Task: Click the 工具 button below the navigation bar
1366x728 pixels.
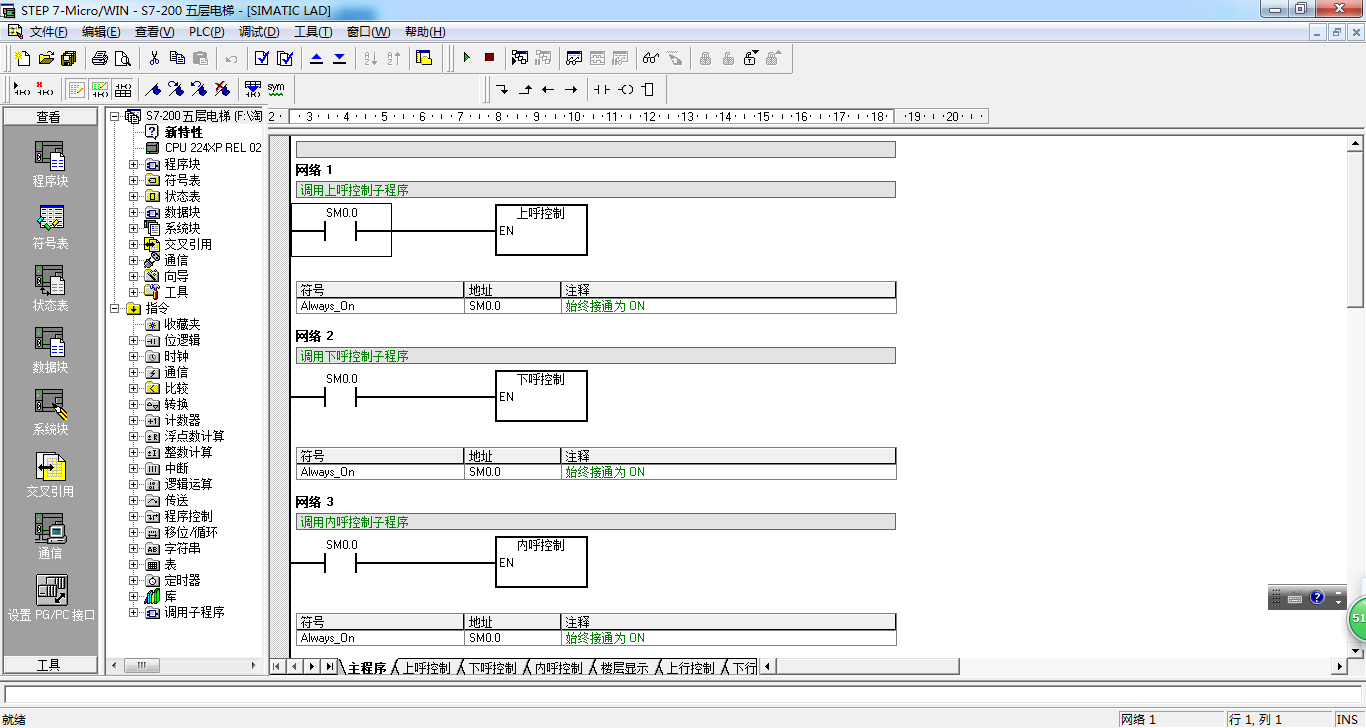Action: 50,665
